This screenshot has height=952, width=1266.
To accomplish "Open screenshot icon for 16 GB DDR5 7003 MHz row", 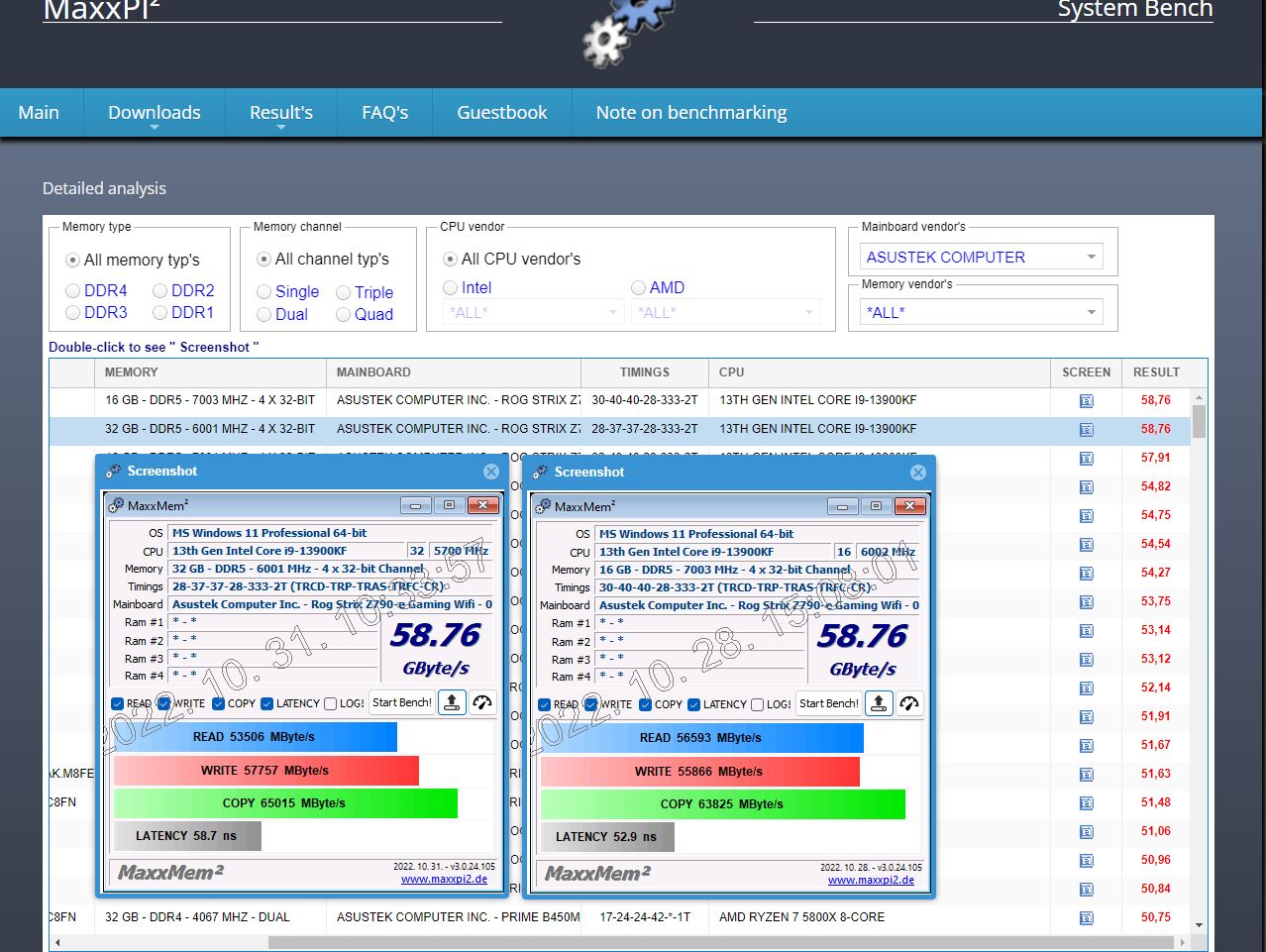I will pyautogui.click(x=1086, y=401).
